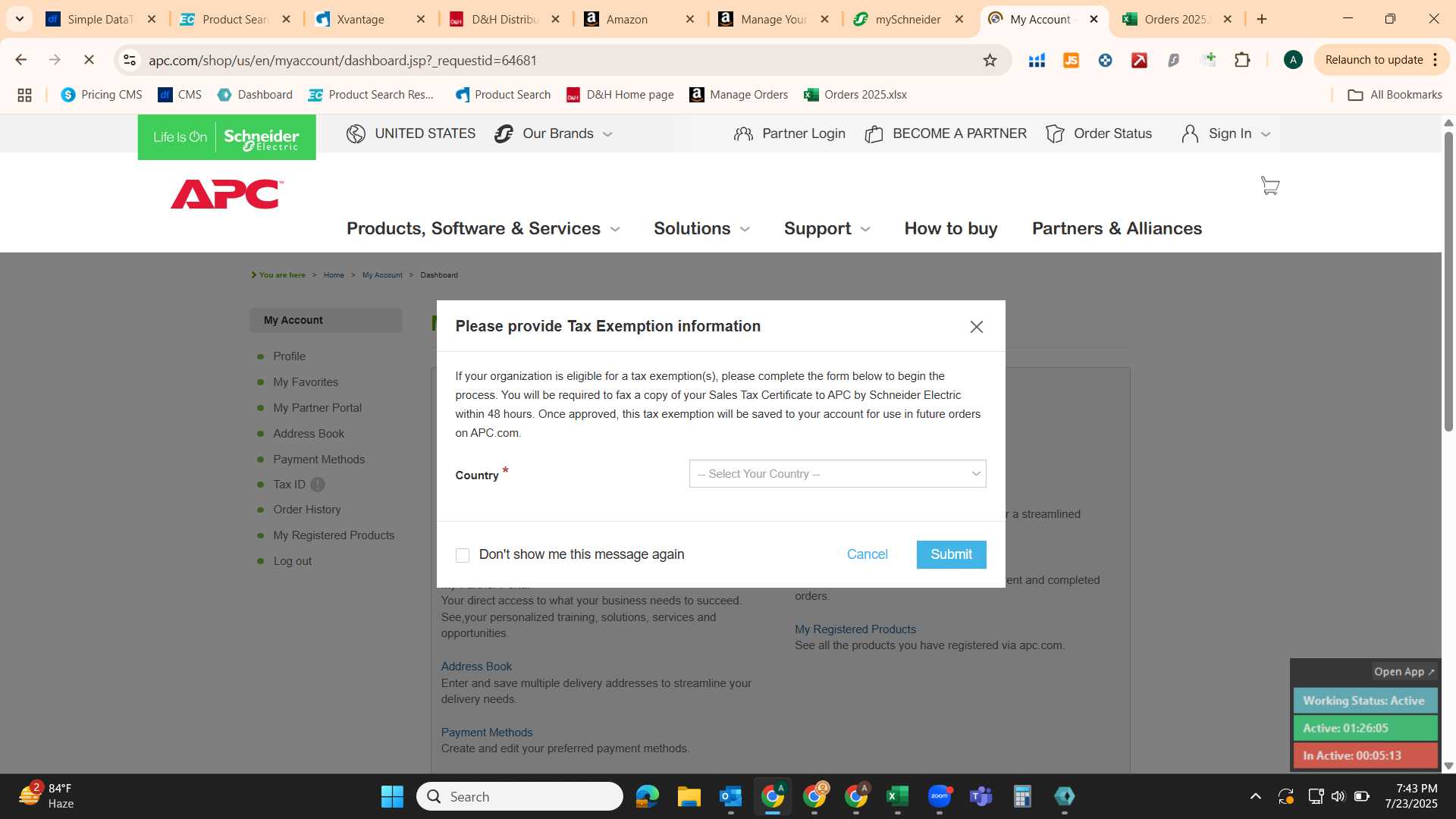The height and width of the screenshot is (819, 1456).
Task: Open Order Status
Action: coord(1099,134)
